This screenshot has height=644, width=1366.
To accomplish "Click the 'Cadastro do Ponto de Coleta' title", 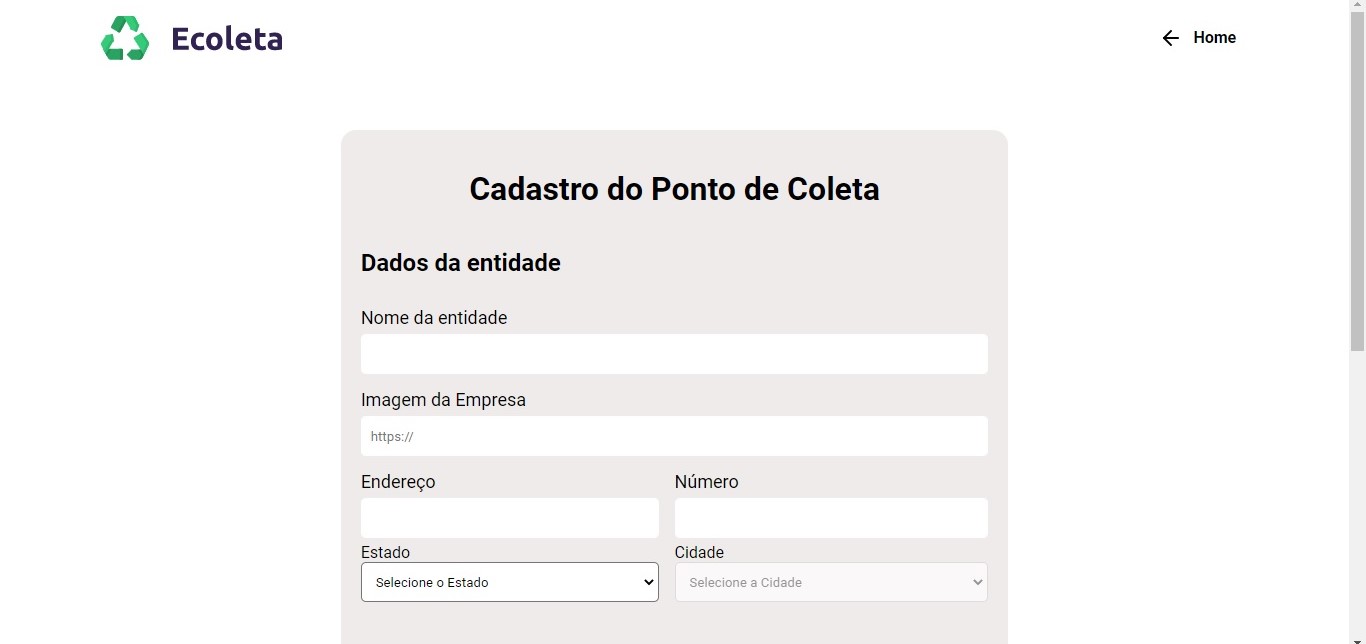I will [673, 189].
